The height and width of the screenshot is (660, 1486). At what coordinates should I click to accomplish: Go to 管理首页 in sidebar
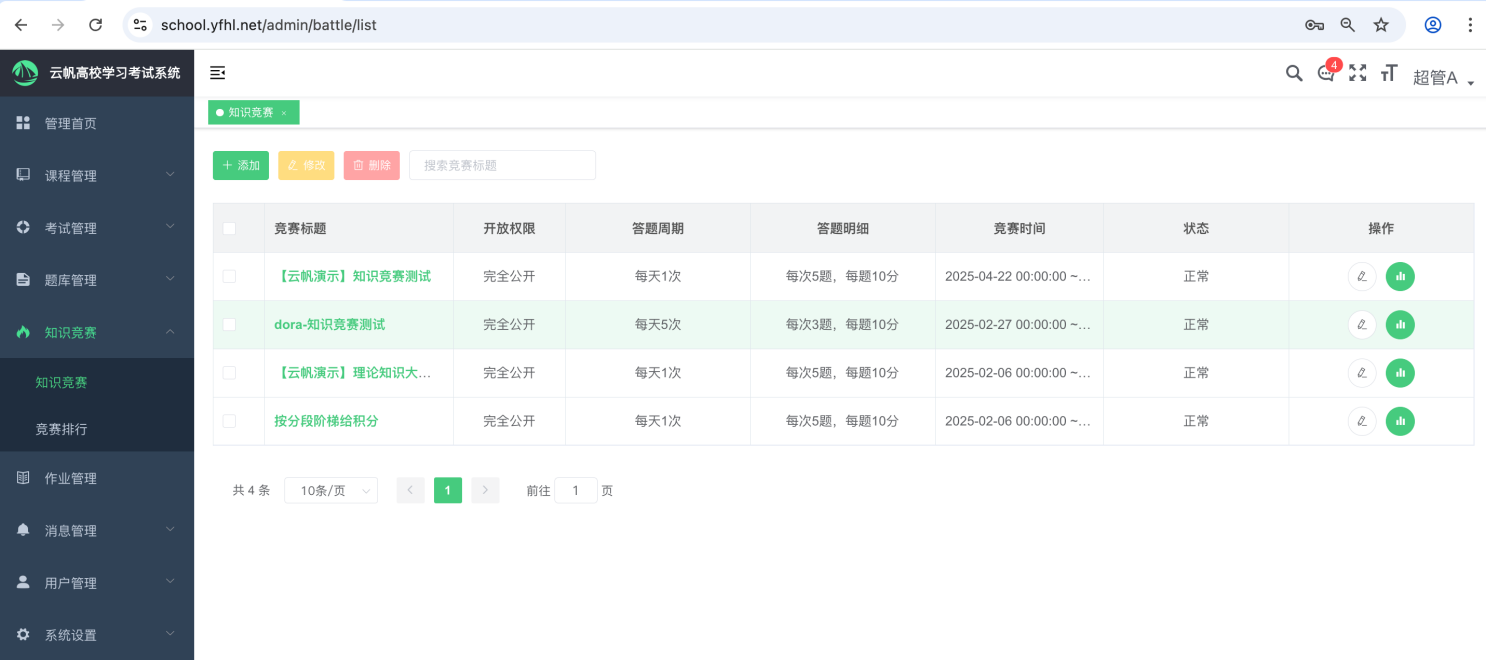point(97,123)
